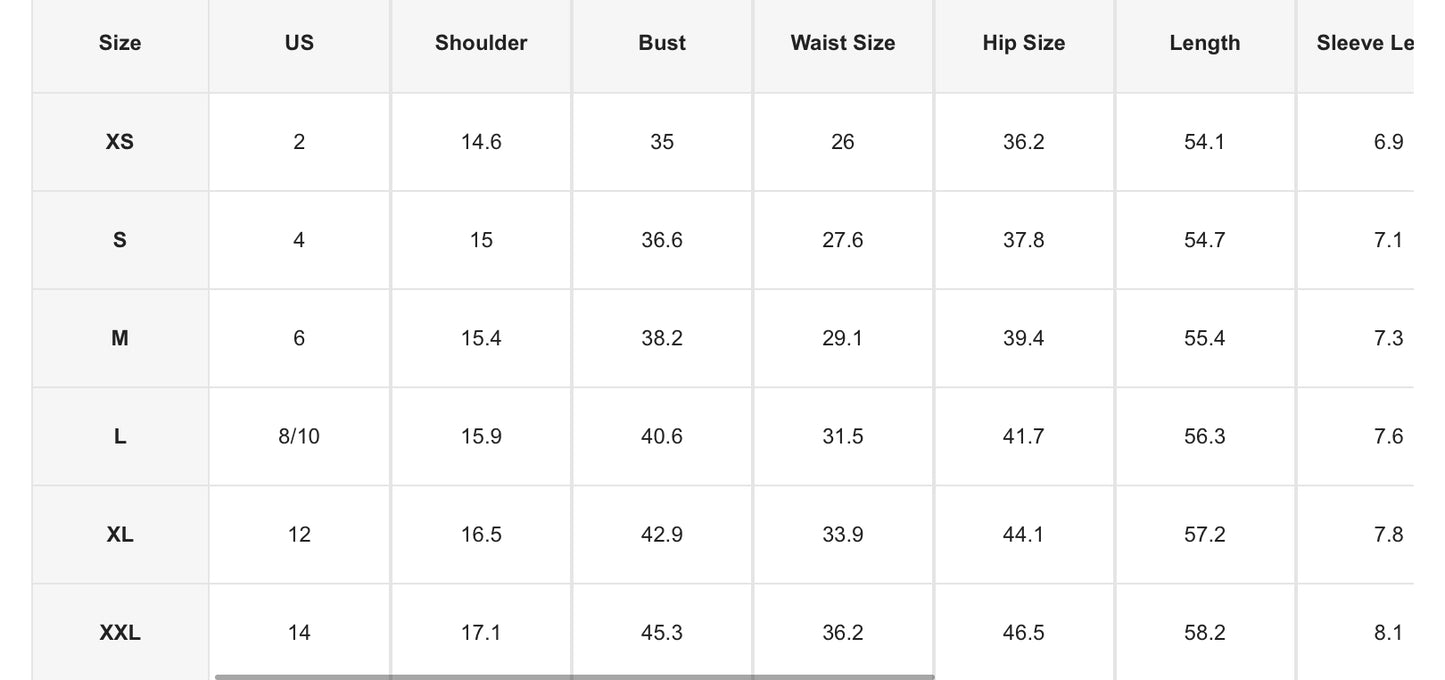Click the L size row label
Image resolution: width=1445 pixels, height=680 pixels.
tap(120, 436)
